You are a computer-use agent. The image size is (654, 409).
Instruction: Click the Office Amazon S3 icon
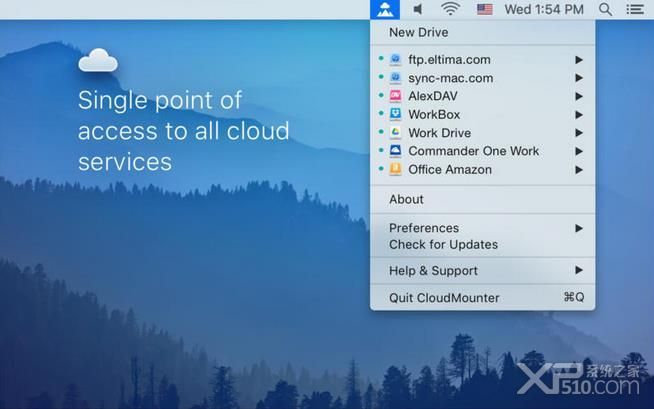(395, 169)
